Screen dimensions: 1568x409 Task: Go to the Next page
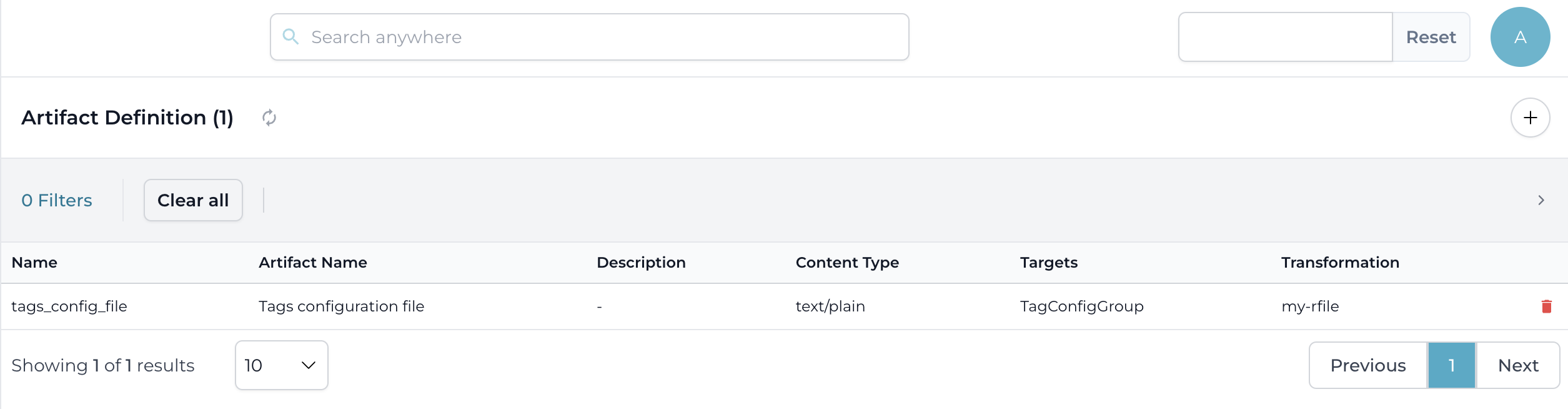click(x=1518, y=365)
